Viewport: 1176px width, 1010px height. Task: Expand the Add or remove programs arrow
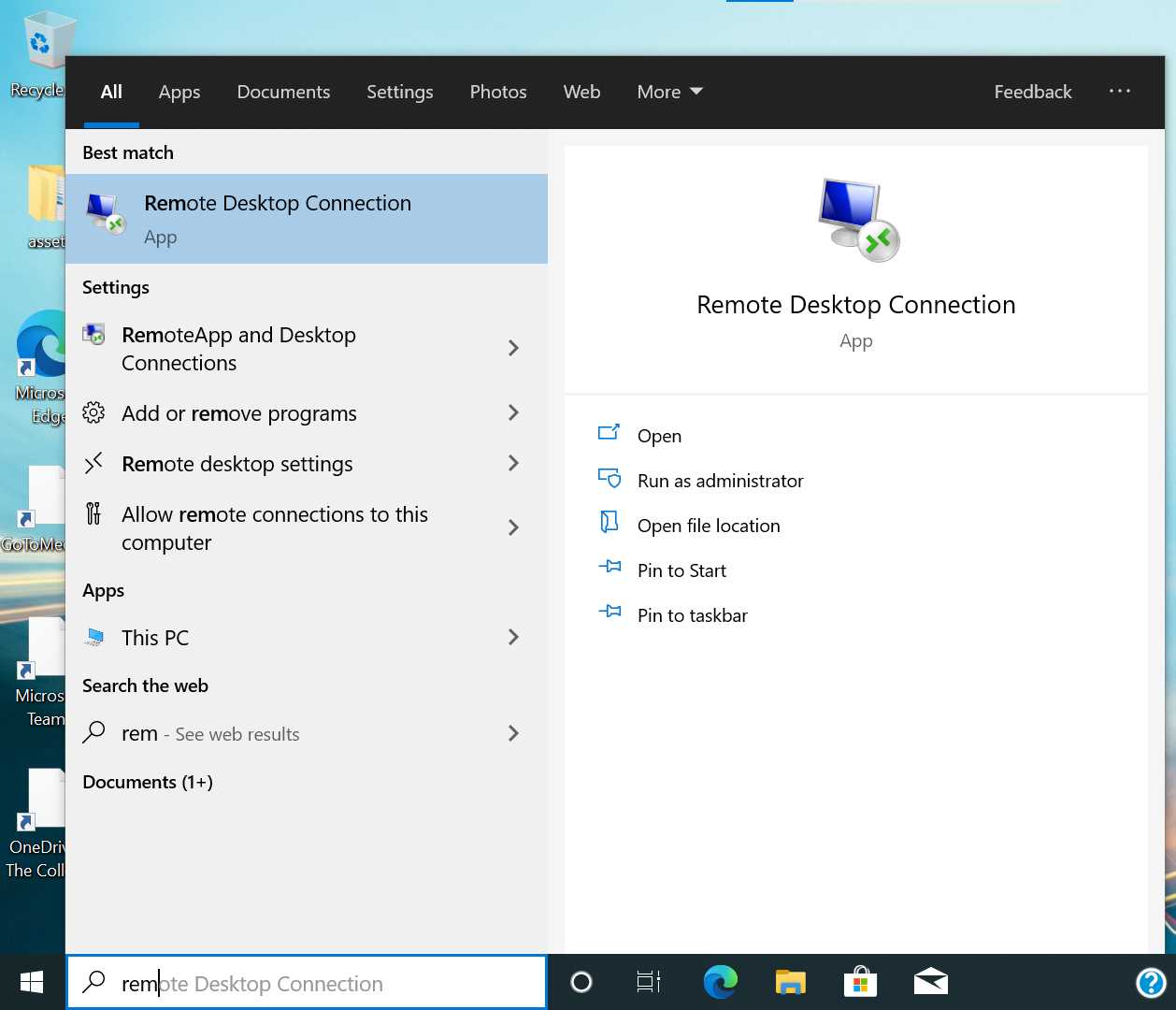(513, 412)
